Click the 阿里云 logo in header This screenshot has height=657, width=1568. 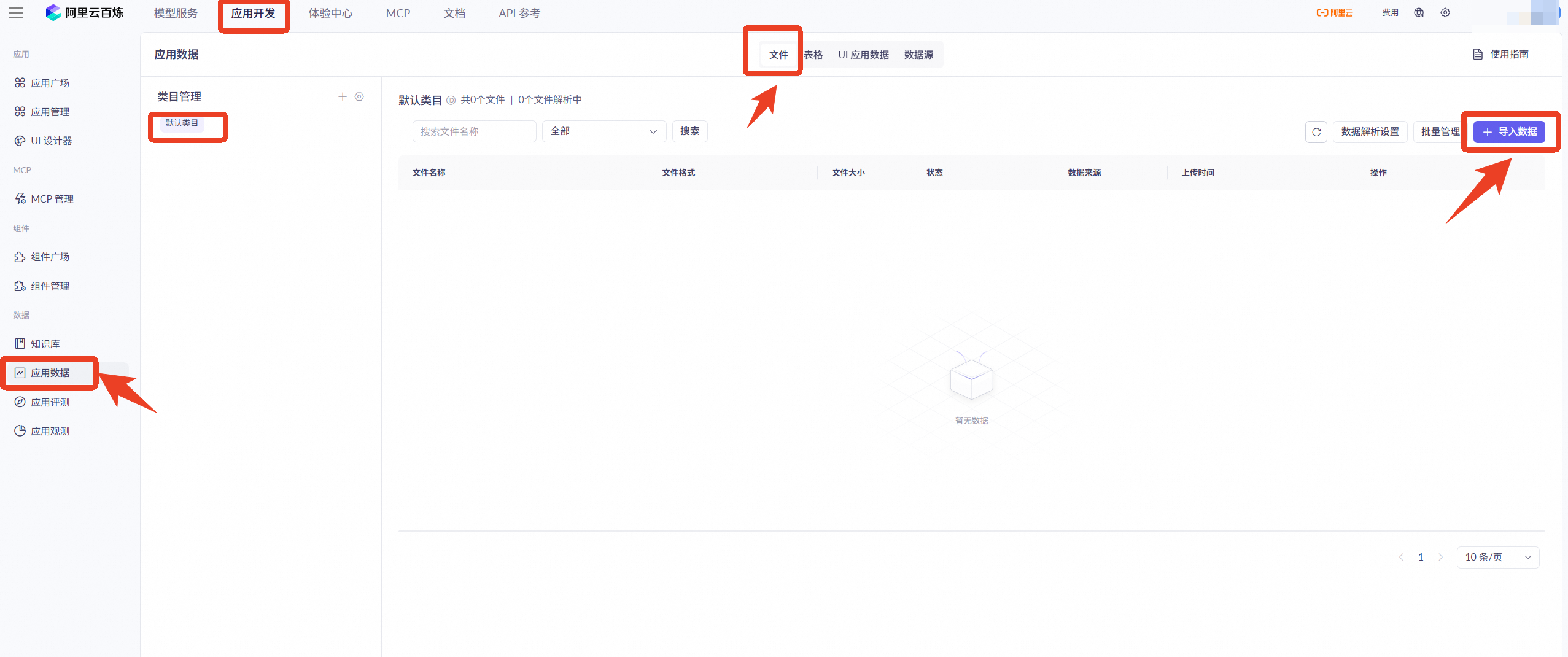click(1335, 13)
